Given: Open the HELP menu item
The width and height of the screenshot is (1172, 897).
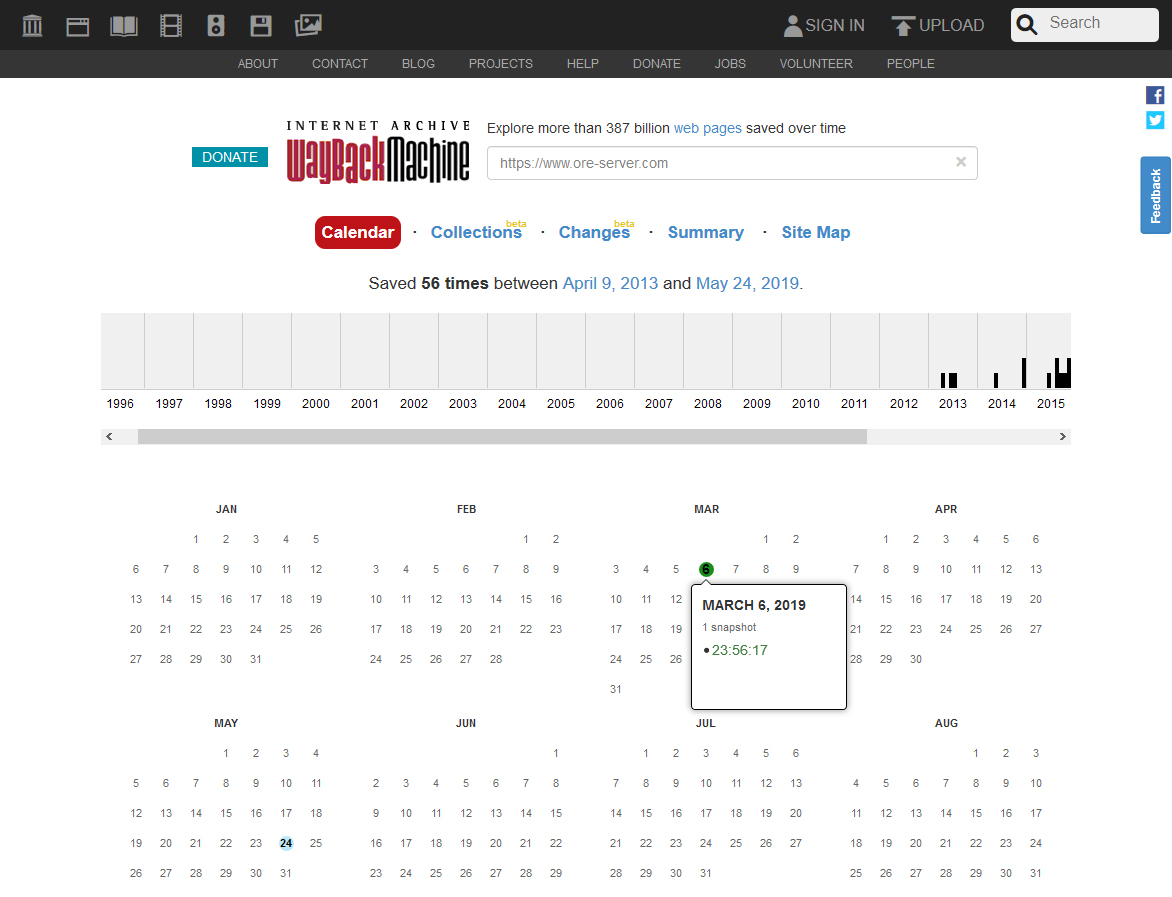Looking at the screenshot, I should click(x=583, y=64).
